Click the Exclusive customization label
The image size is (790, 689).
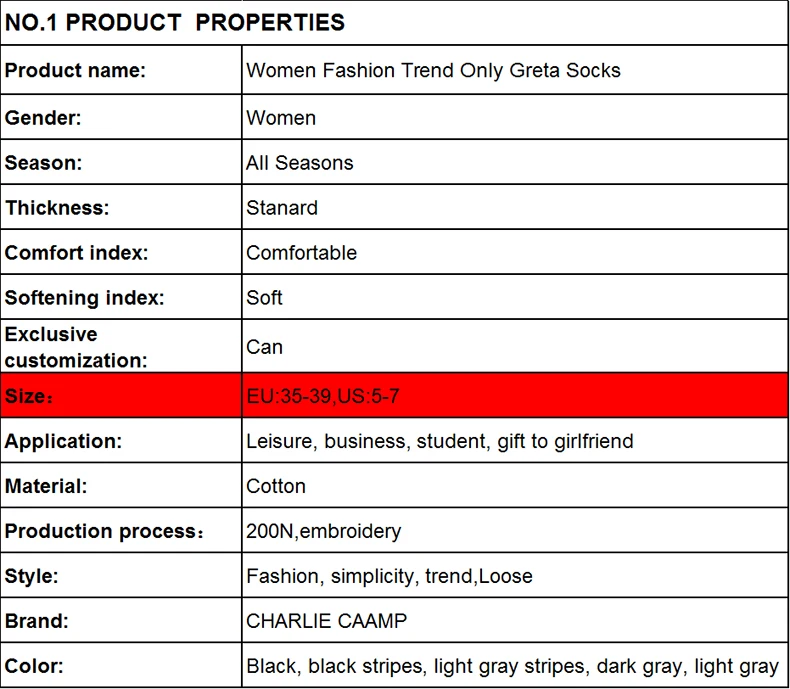click(76, 347)
